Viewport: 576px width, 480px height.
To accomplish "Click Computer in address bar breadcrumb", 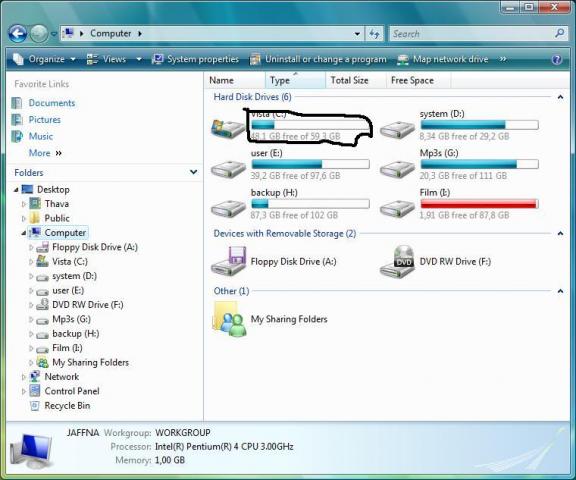I will tap(111, 33).
